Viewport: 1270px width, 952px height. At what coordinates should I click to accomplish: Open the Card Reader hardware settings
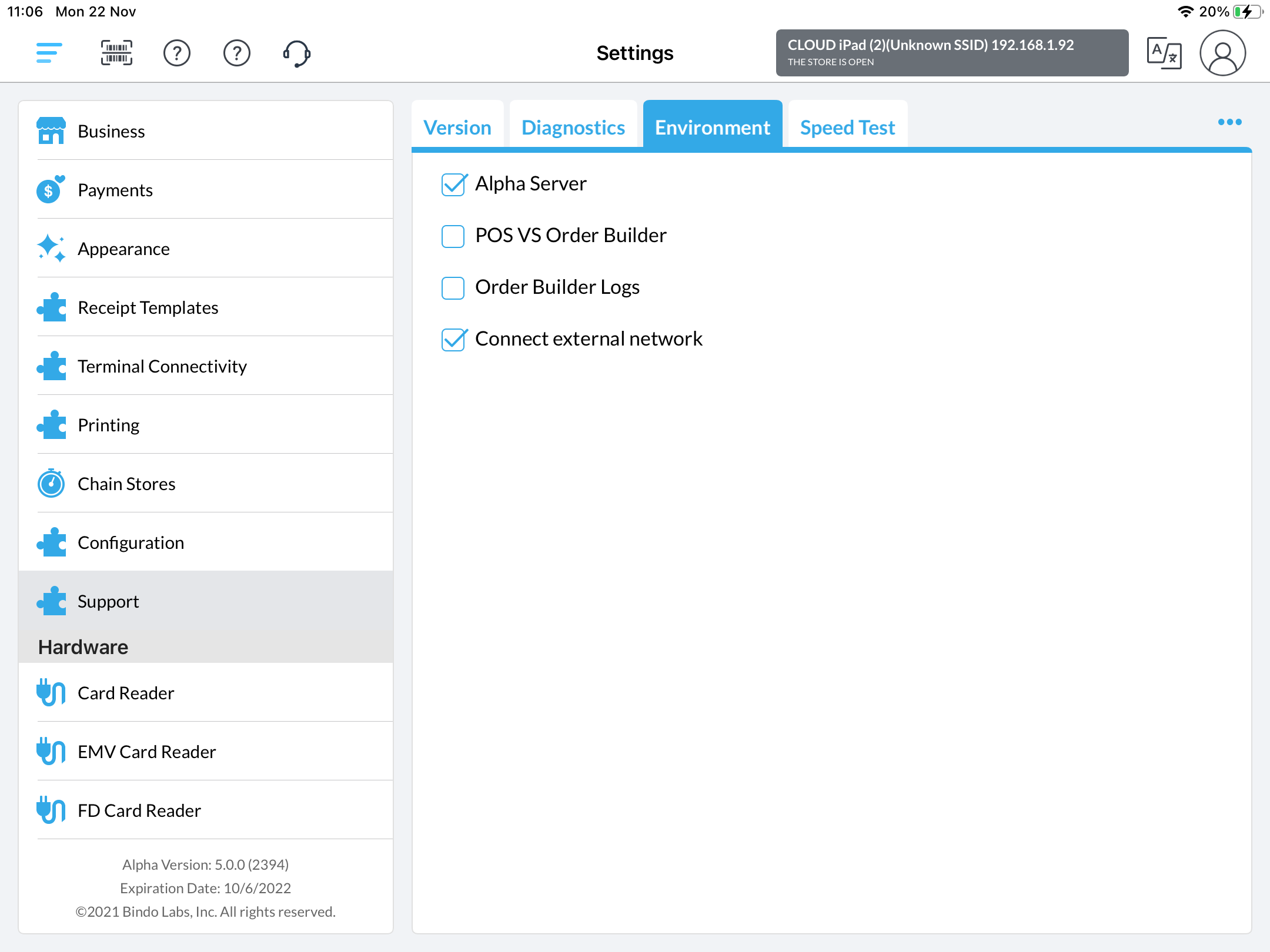[126, 693]
